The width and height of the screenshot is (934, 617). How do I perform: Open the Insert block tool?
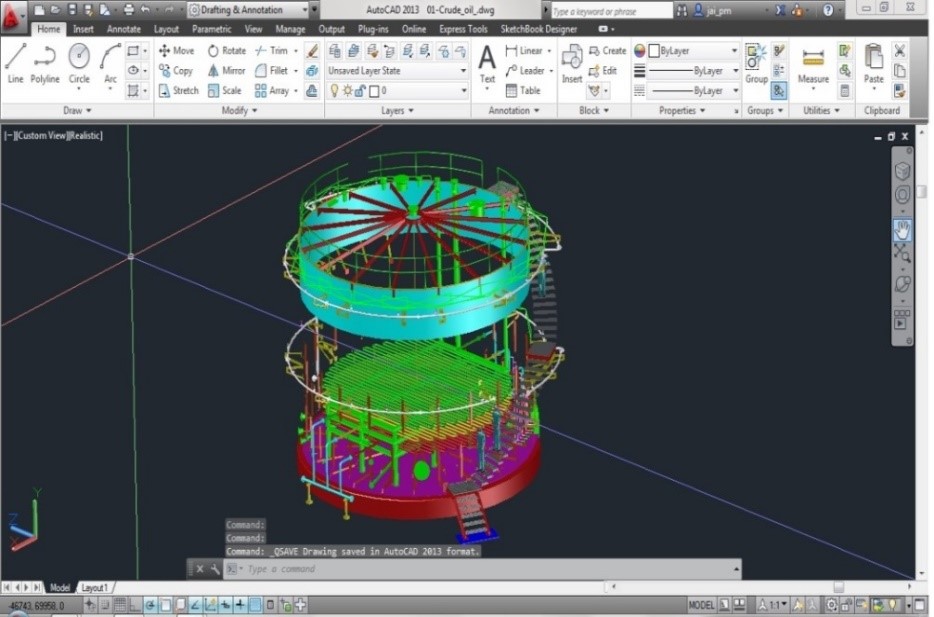pos(572,62)
